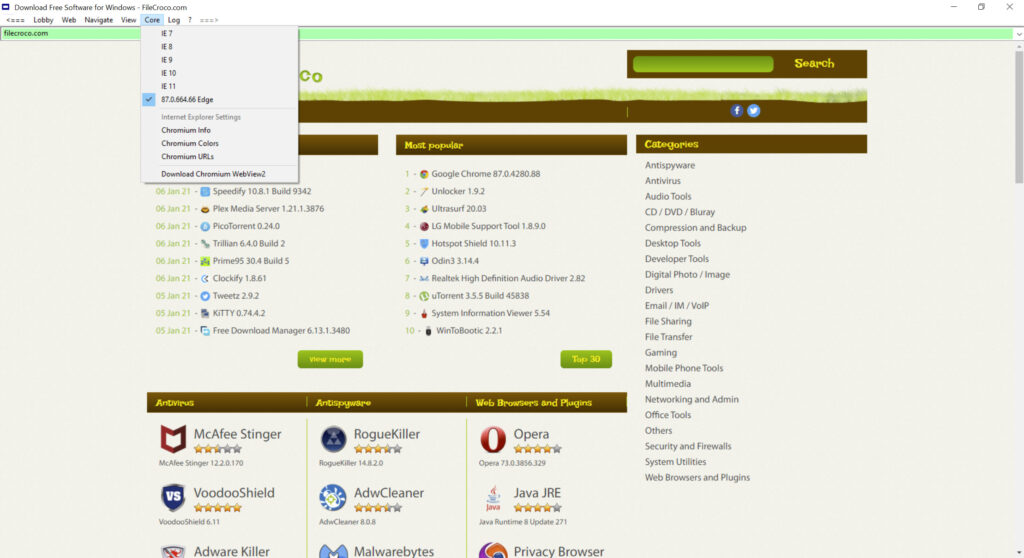Open the Networking and Admin category link
Image resolution: width=1024 pixels, height=558 pixels.
click(692, 399)
